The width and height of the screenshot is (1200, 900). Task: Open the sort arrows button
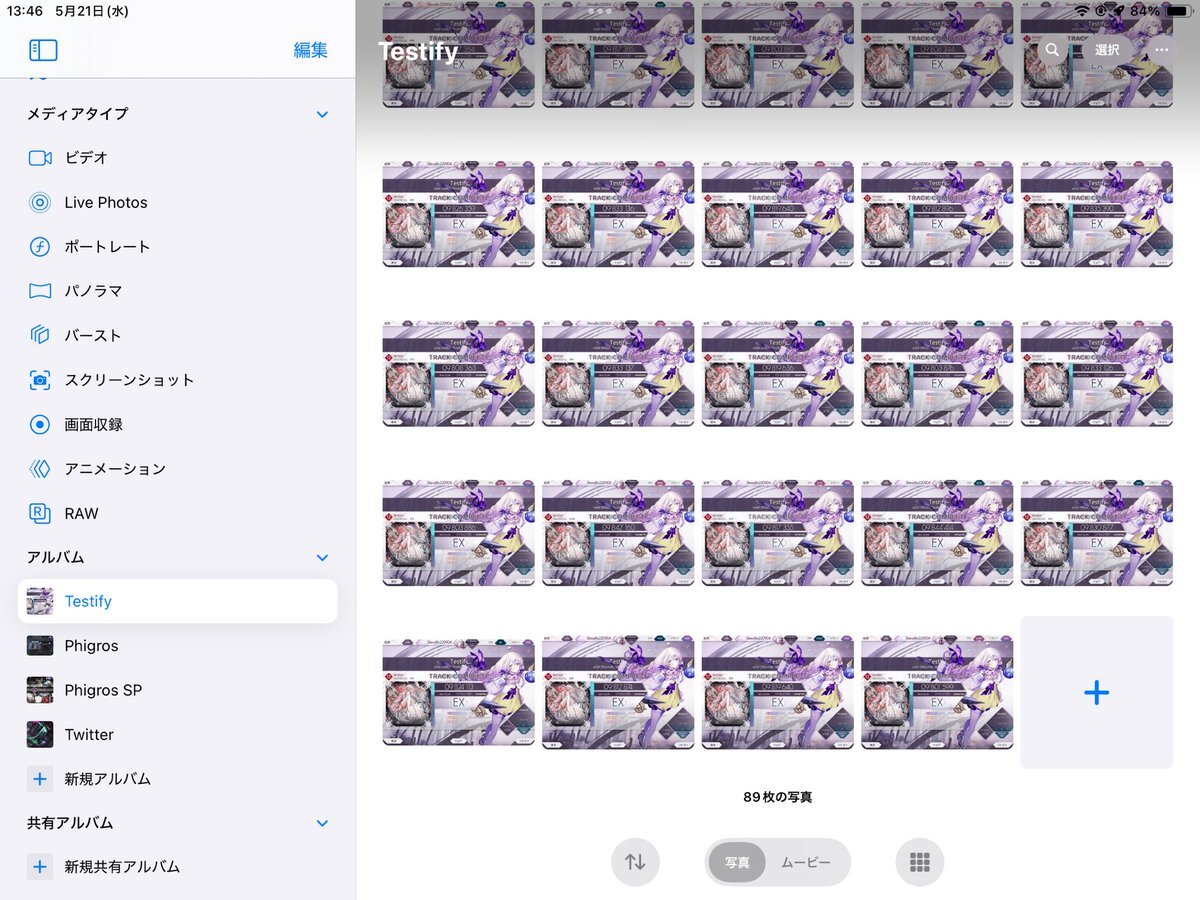tap(635, 862)
